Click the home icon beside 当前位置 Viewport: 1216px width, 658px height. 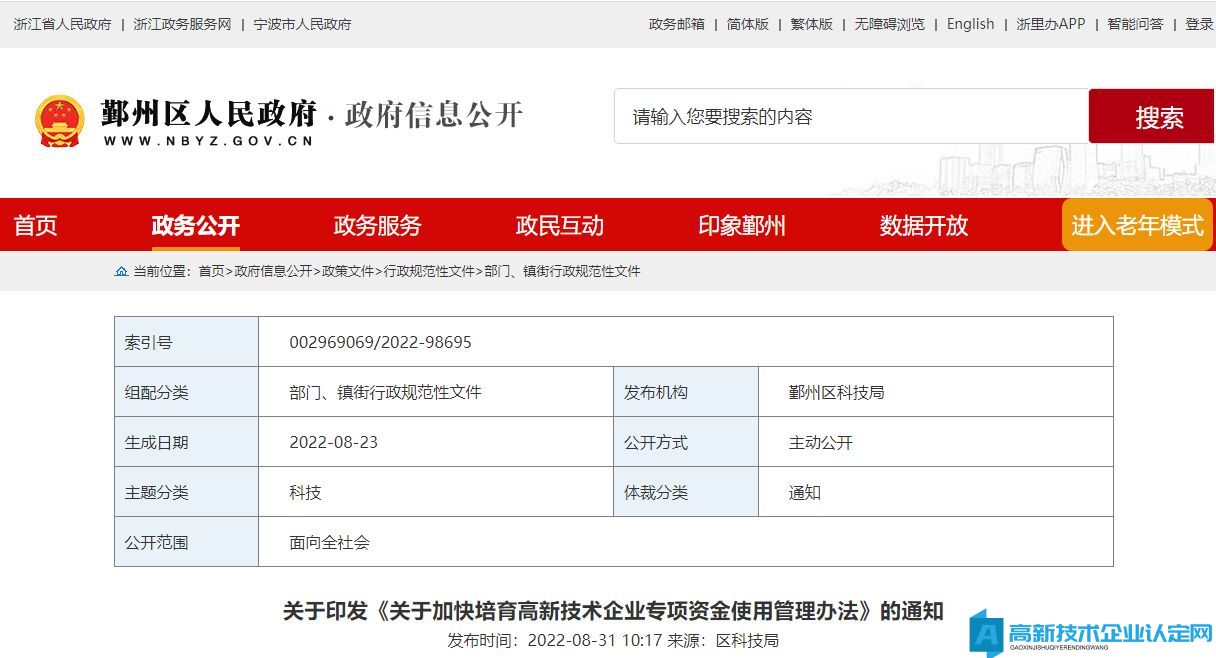(x=121, y=271)
